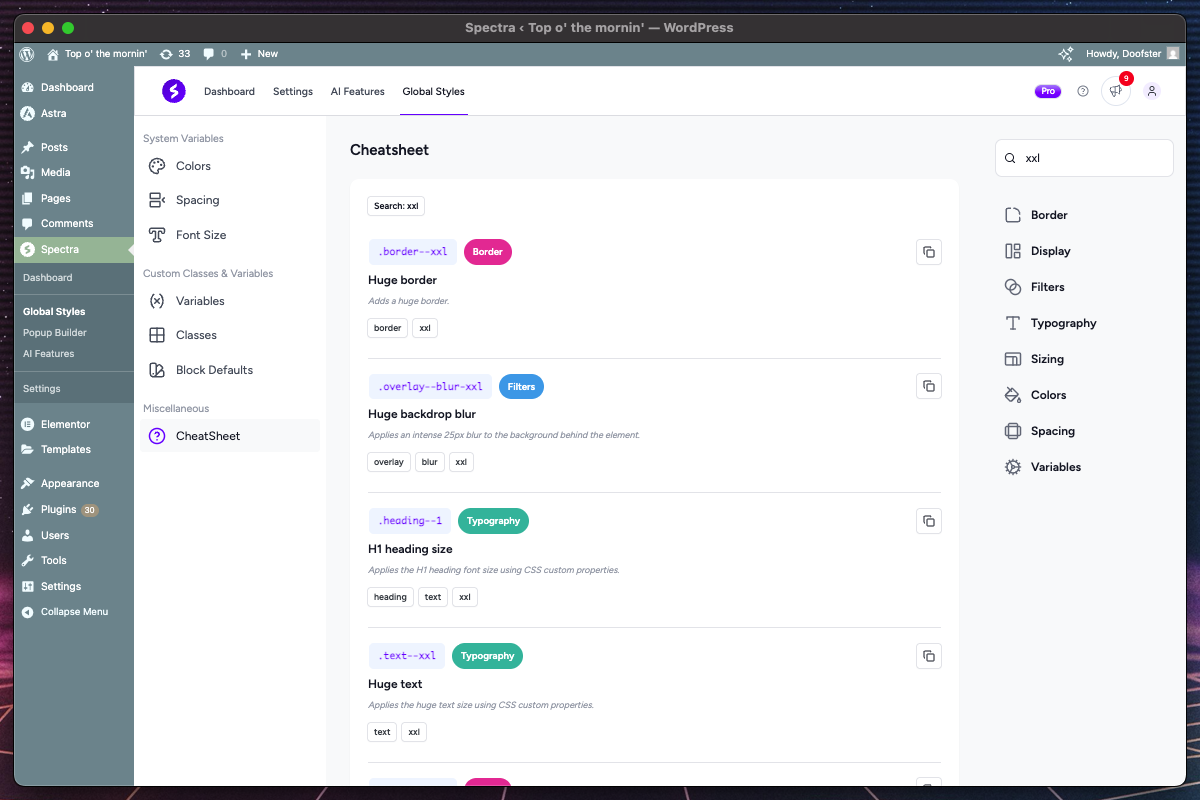Click the Pro badge button

click(x=1047, y=91)
